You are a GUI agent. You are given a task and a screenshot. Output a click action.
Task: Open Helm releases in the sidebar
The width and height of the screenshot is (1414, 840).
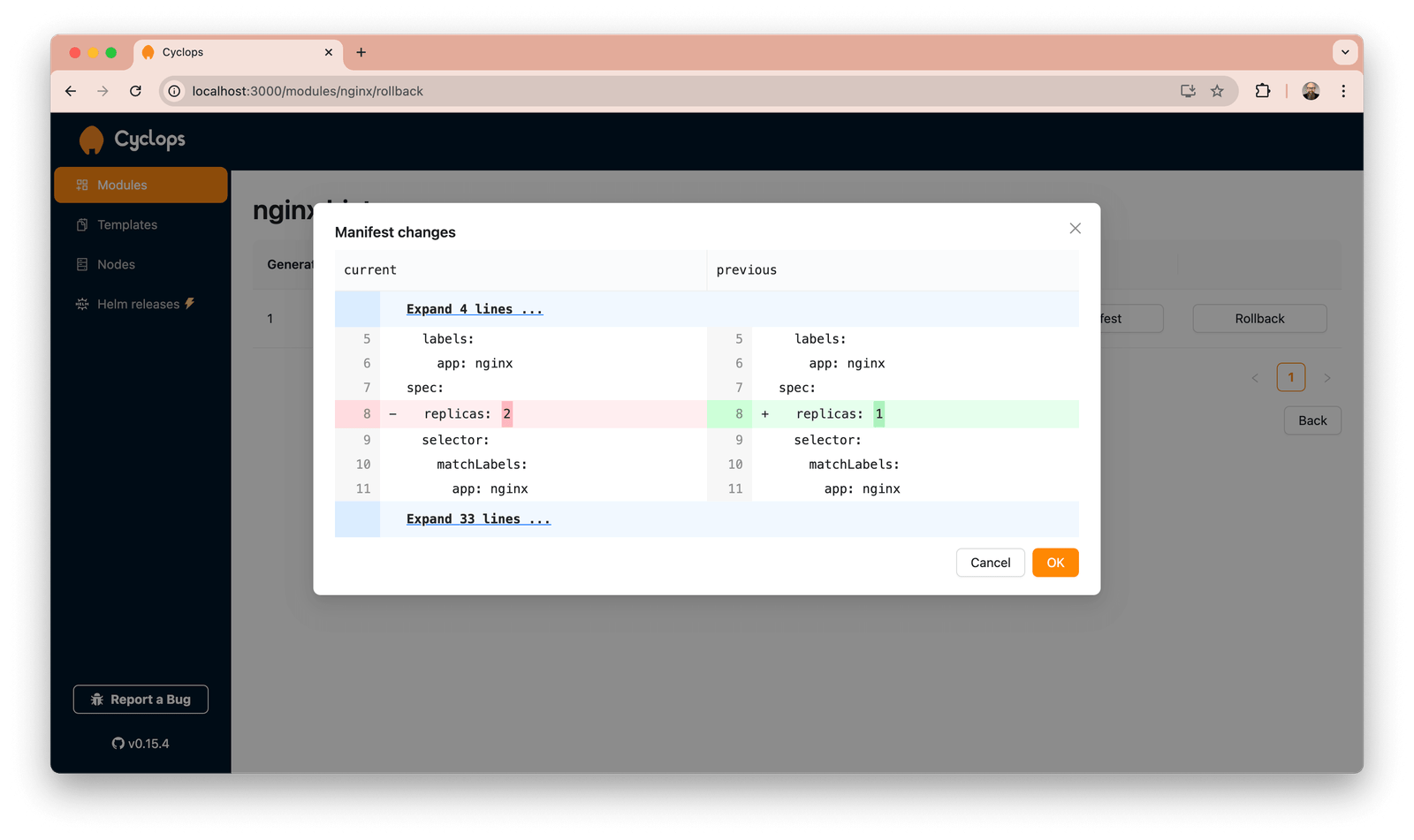[138, 305]
